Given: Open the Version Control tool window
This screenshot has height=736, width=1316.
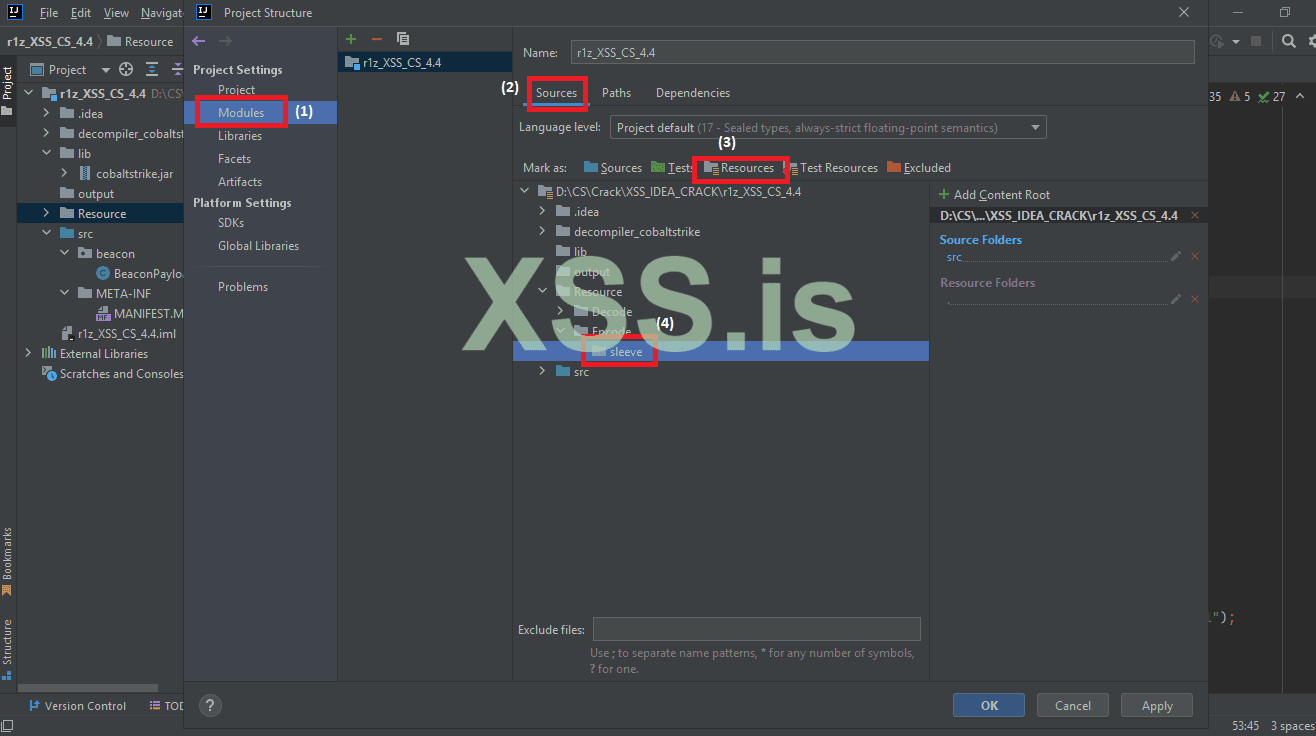Looking at the screenshot, I should click(78, 706).
